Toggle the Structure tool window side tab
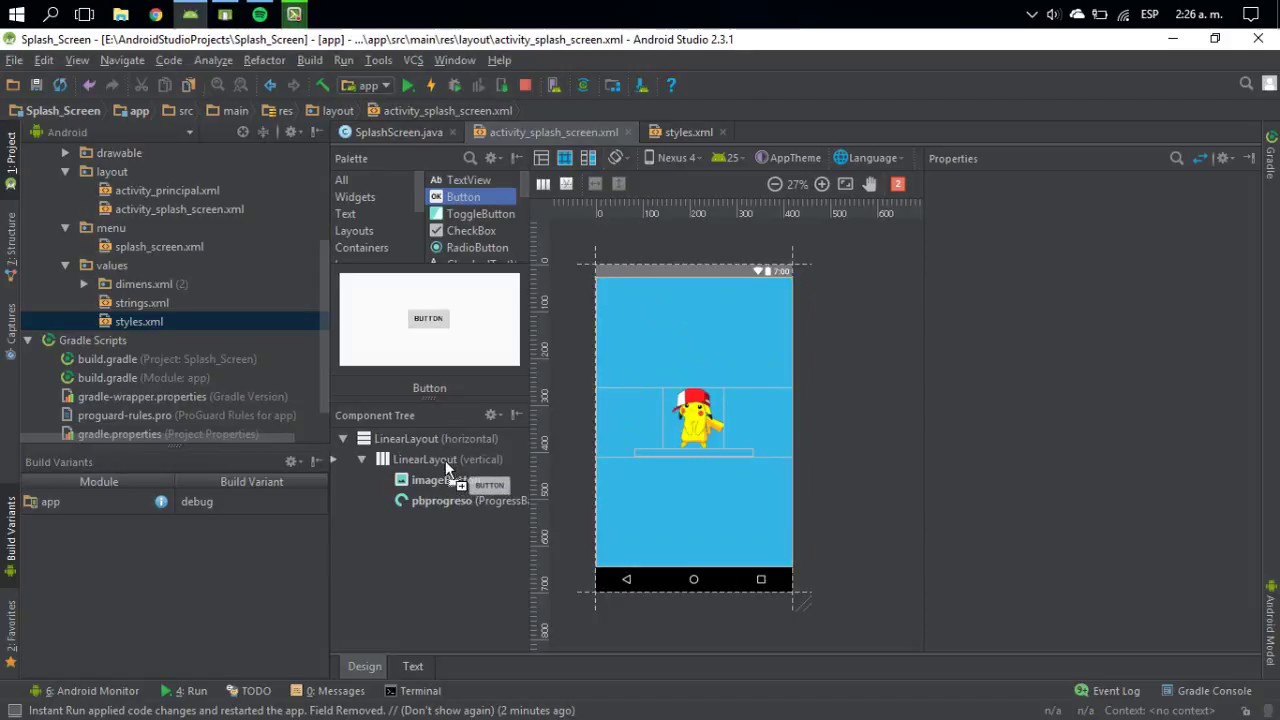Viewport: 1280px width, 720px height. pos(11,248)
